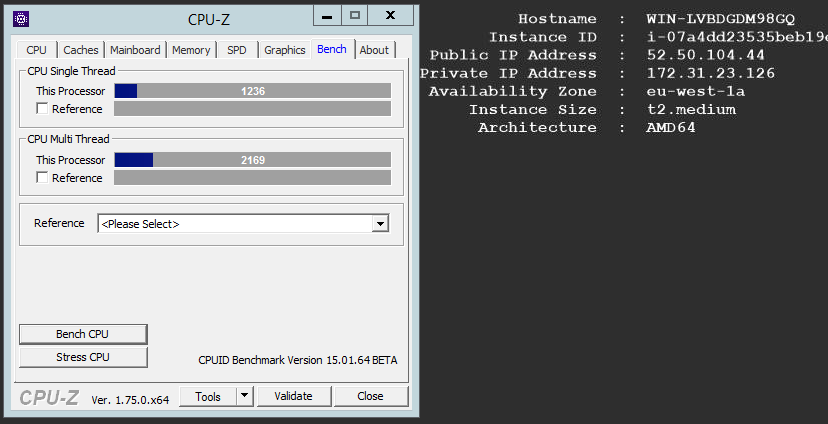Image resolution: width=828 pixels, height=424 pixels.
Task: Click the Close button at the bottom
Action: coord(371,397)
